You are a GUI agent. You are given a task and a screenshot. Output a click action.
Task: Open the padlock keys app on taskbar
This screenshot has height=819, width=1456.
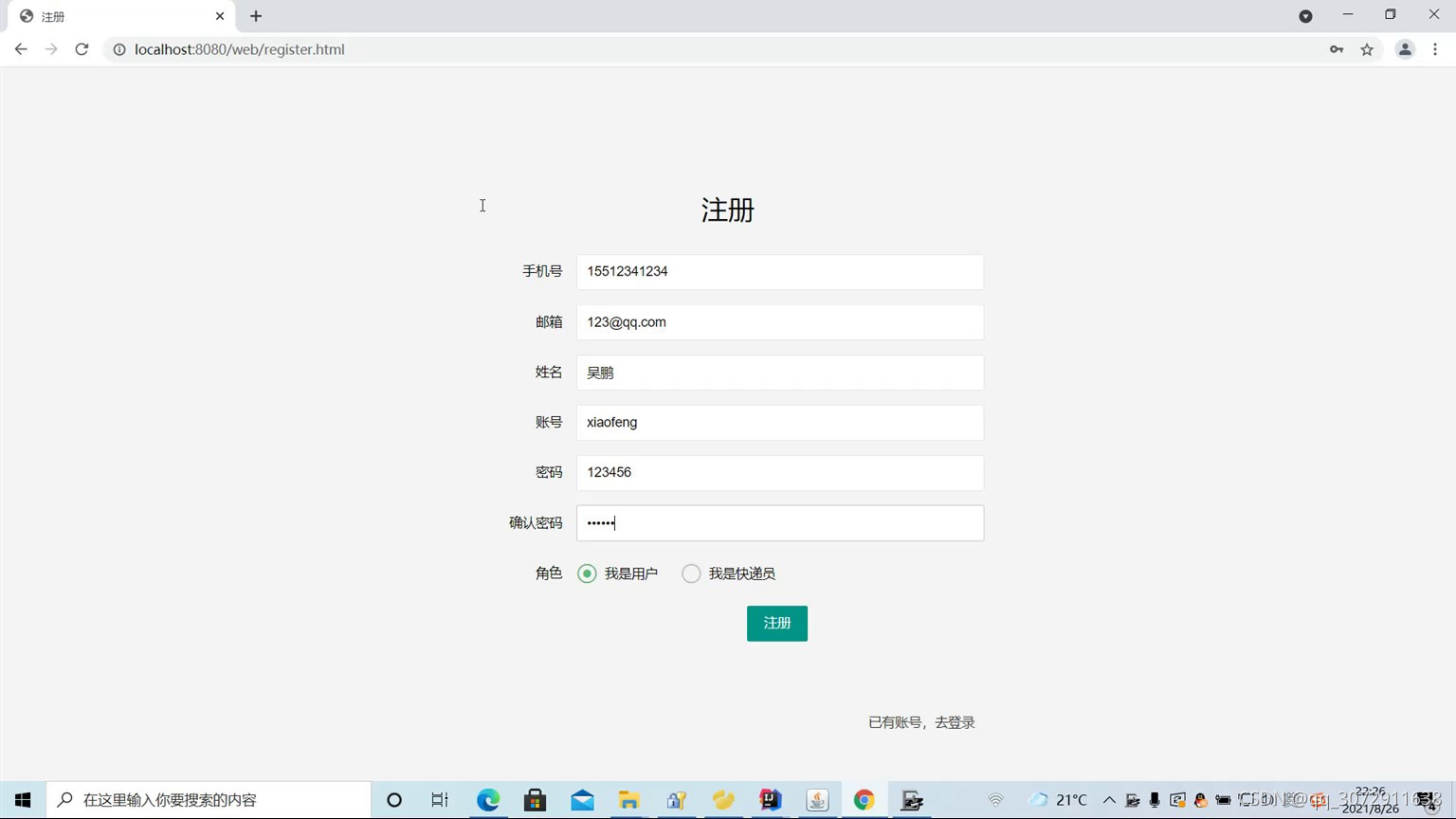click(x=676, y=800)
